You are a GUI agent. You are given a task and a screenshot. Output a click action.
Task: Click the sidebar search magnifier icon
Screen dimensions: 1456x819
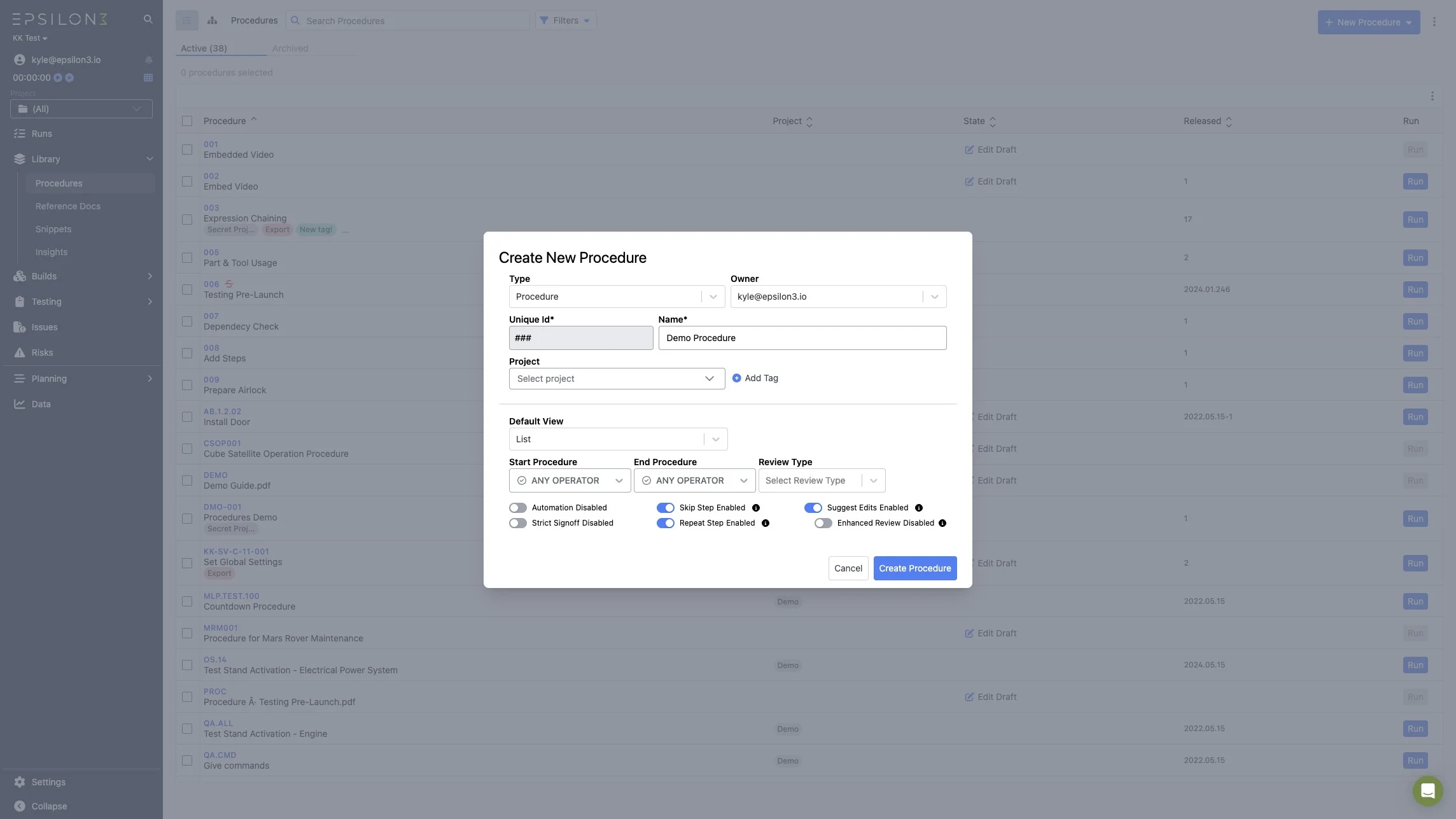[x=148, y=19]
